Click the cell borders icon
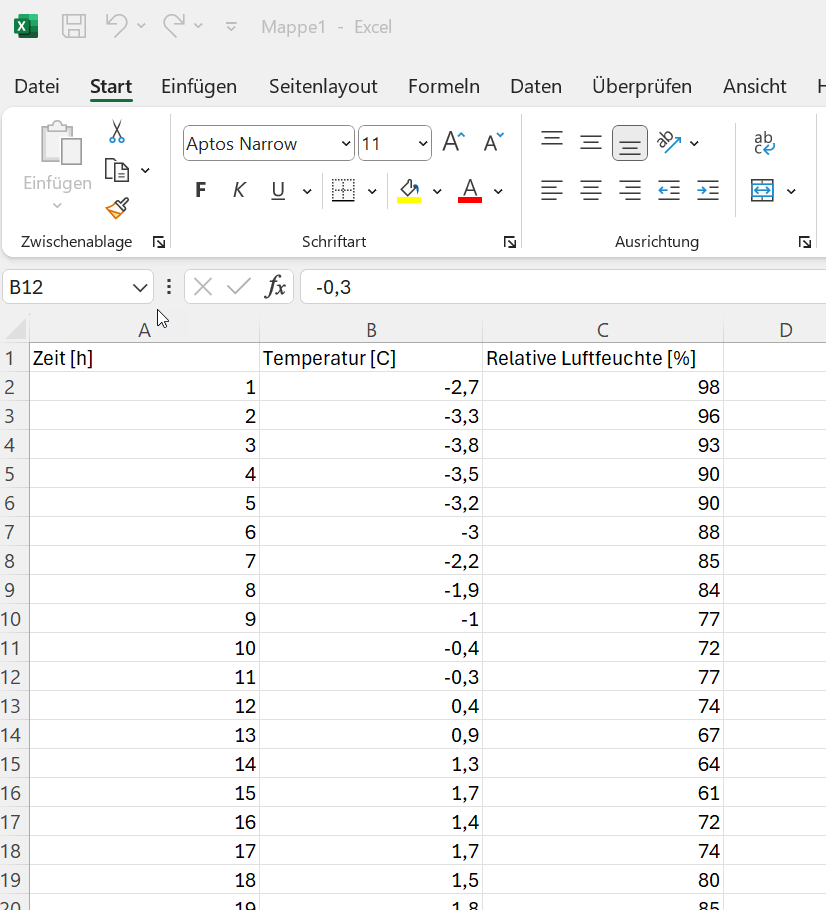The height and width of the screenshot is (910, 826). coord(343,190)
